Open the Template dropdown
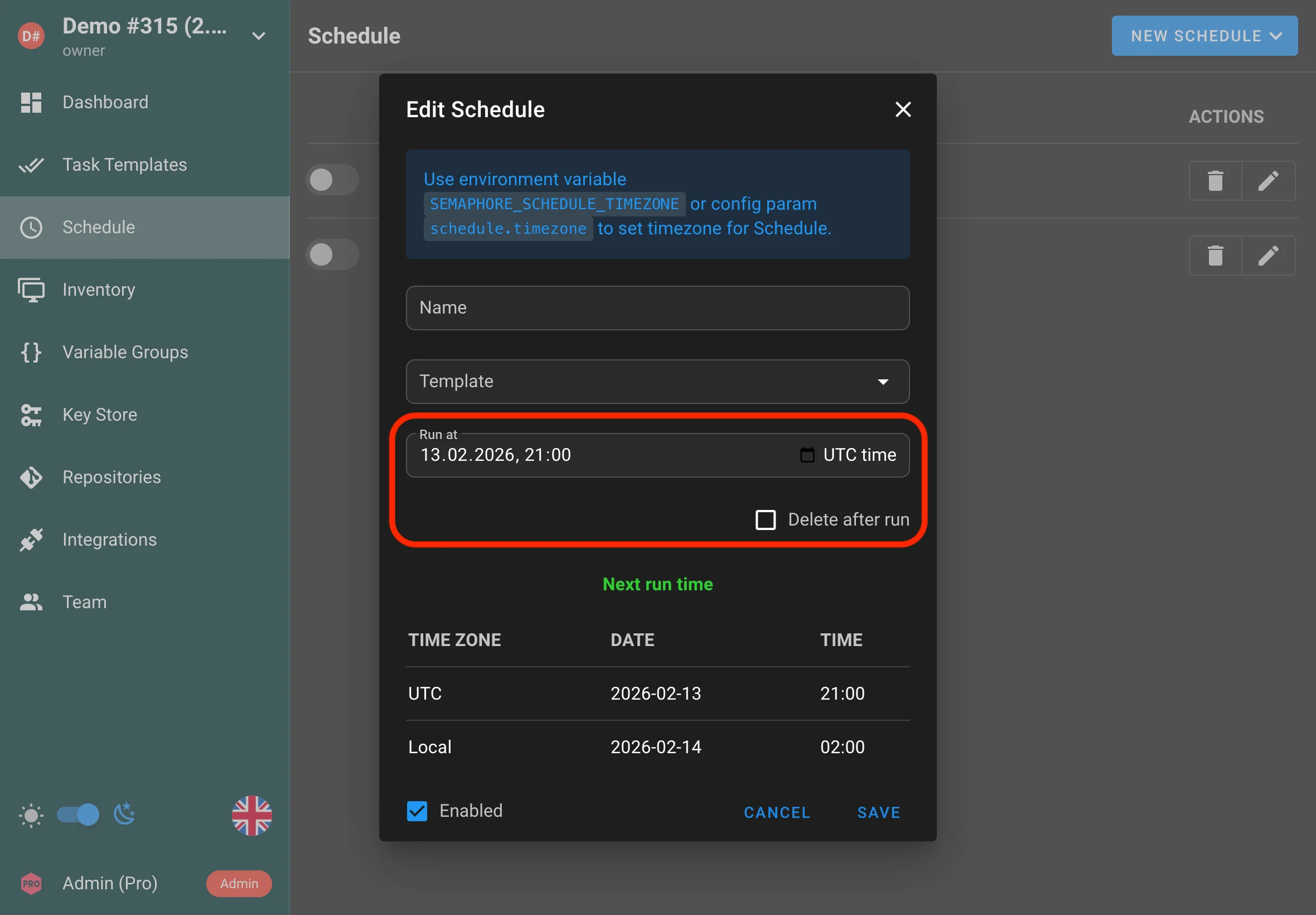This screenshot has height=915, width=1316. click(x=657, y=381)
